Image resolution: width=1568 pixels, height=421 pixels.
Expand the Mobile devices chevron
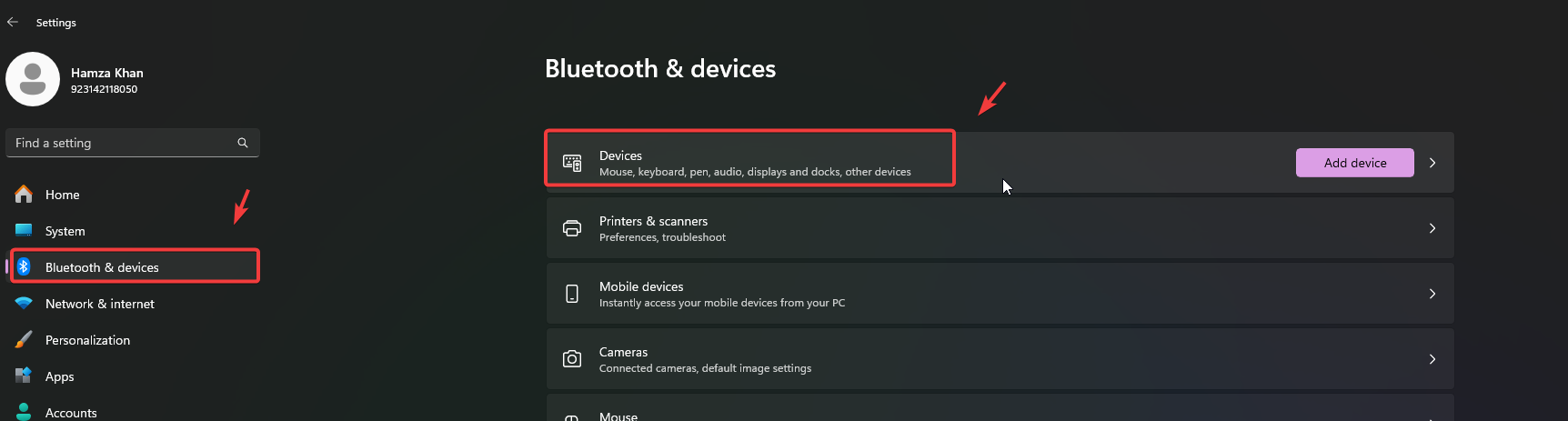[1432, 294]
